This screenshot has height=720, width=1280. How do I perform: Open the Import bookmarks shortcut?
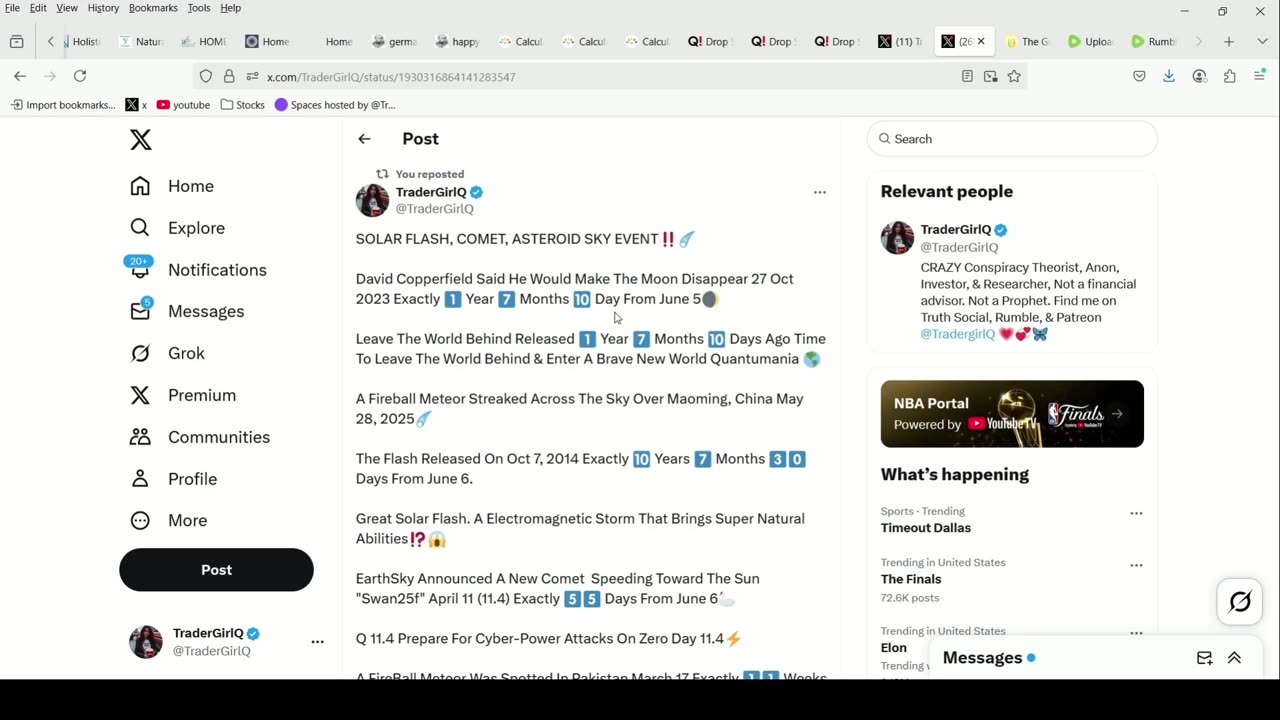pyautogui.click(x=62, y=105)
